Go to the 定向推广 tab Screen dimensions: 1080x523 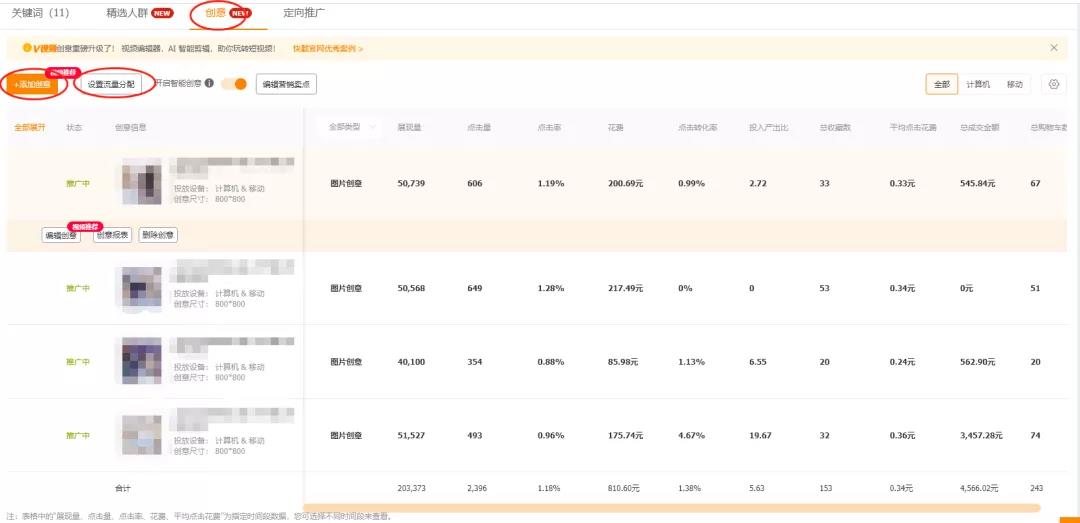[x=304, y=14]
